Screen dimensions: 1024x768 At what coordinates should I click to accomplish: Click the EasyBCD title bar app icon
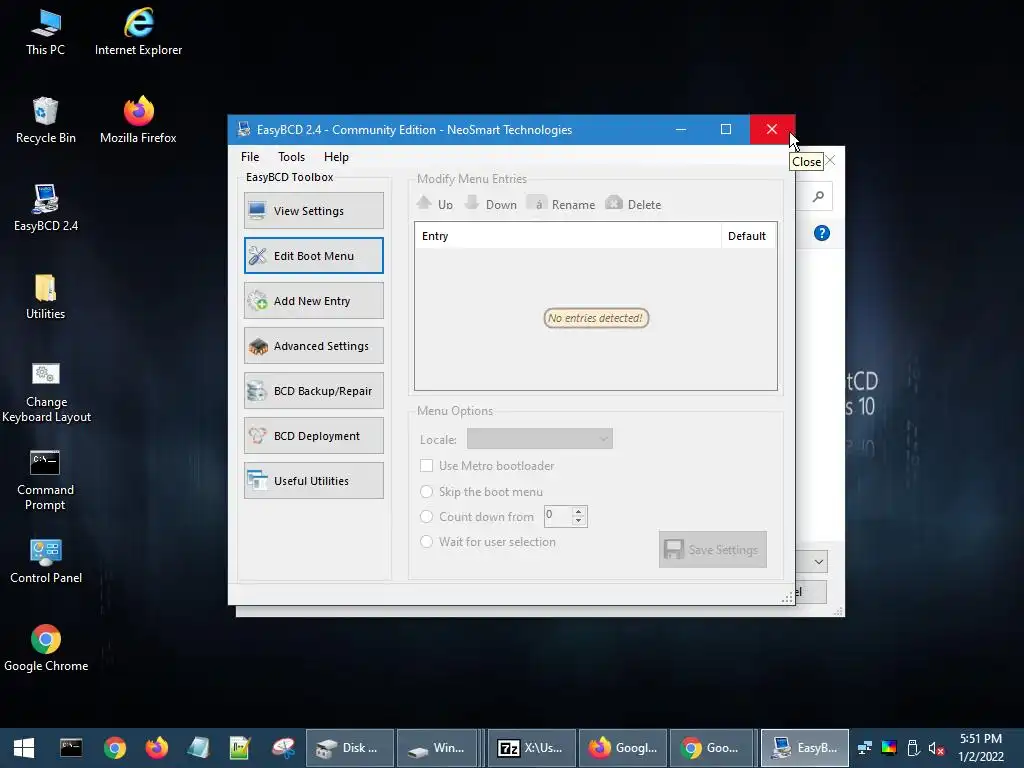pyautogui.click(x=244, y=129)
